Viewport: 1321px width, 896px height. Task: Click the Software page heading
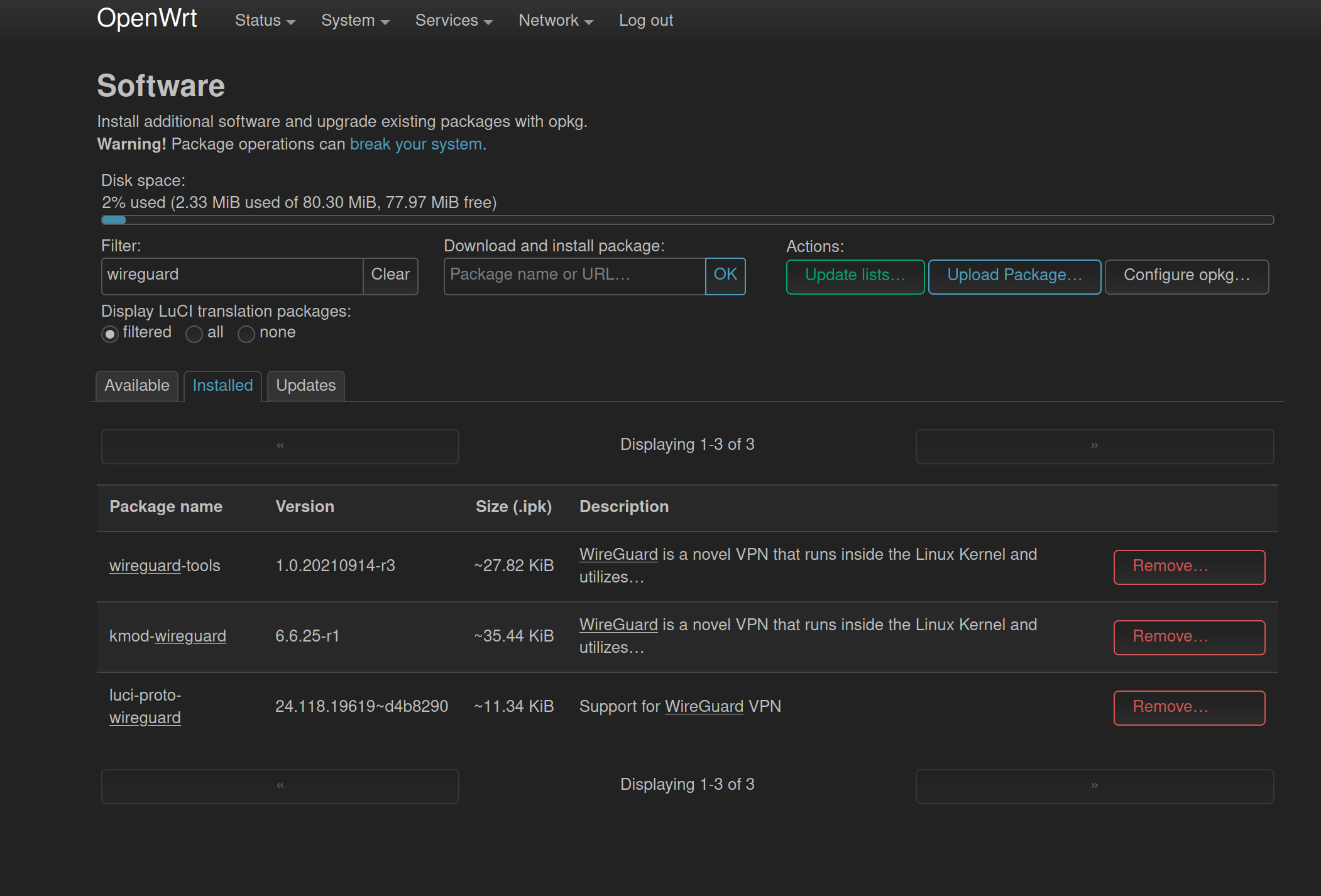pyautogui.click(x=161, y=85)
